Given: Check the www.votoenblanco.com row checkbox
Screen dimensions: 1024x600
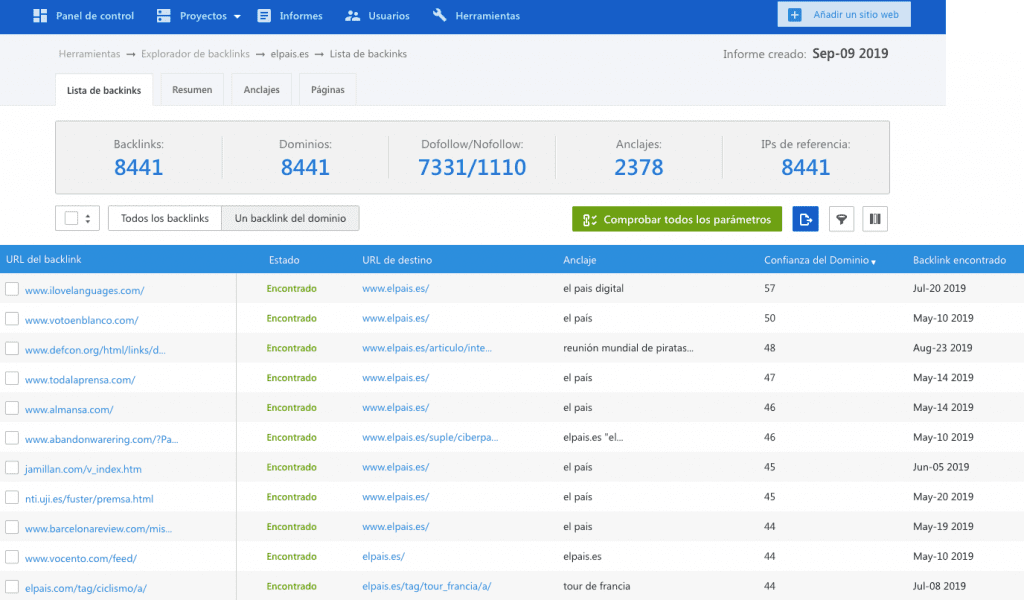Looking at the screenshot, I should [12, 319].
